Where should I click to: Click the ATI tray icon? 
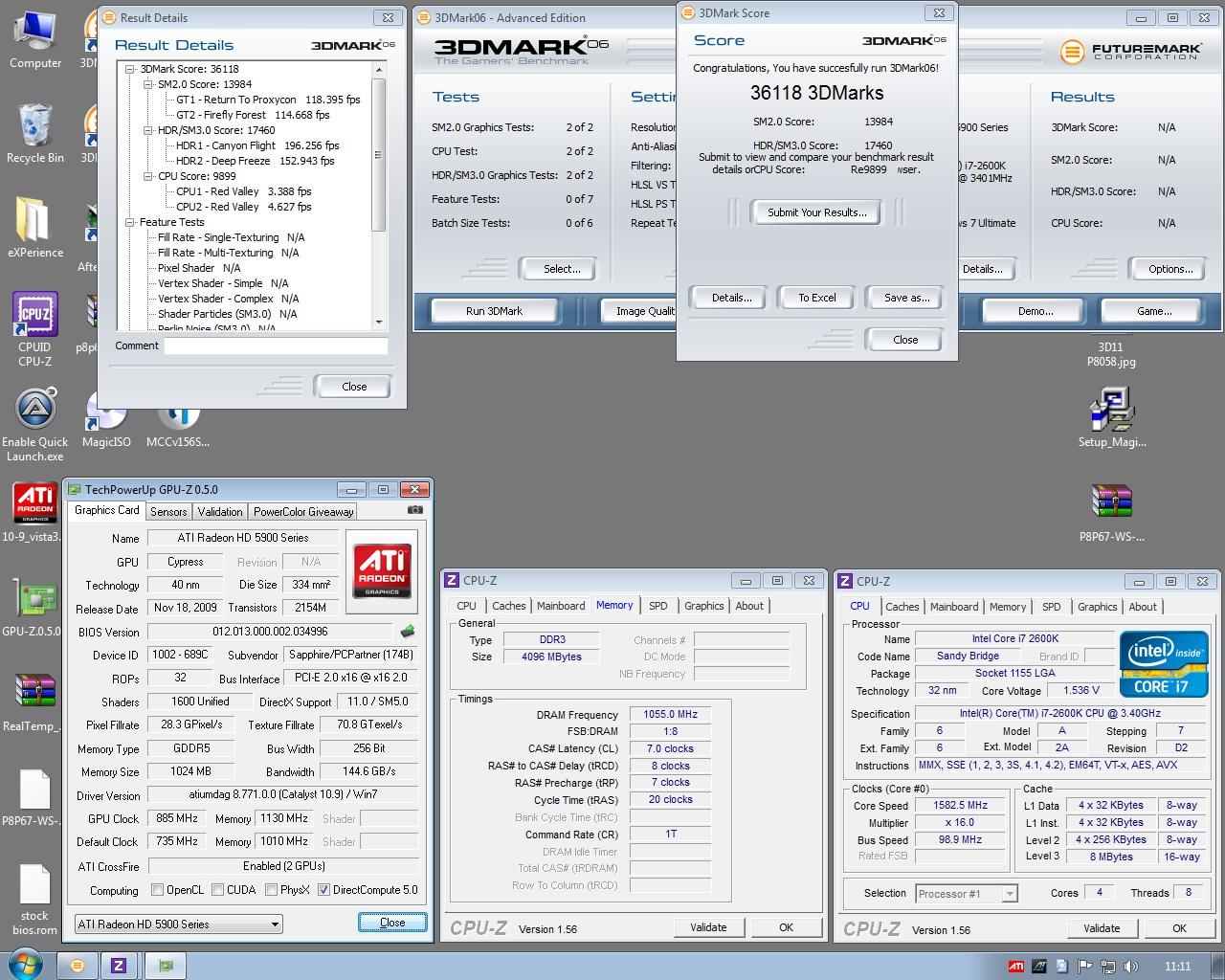[1016, 967]
